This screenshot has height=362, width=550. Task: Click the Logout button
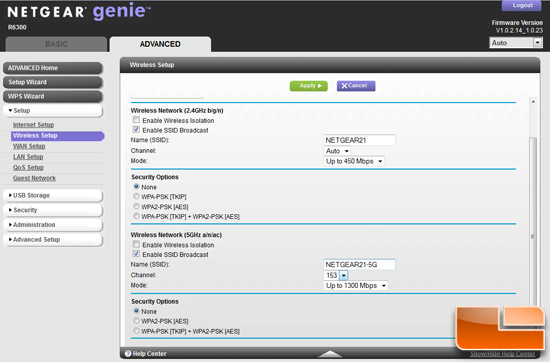pos(522,5)
